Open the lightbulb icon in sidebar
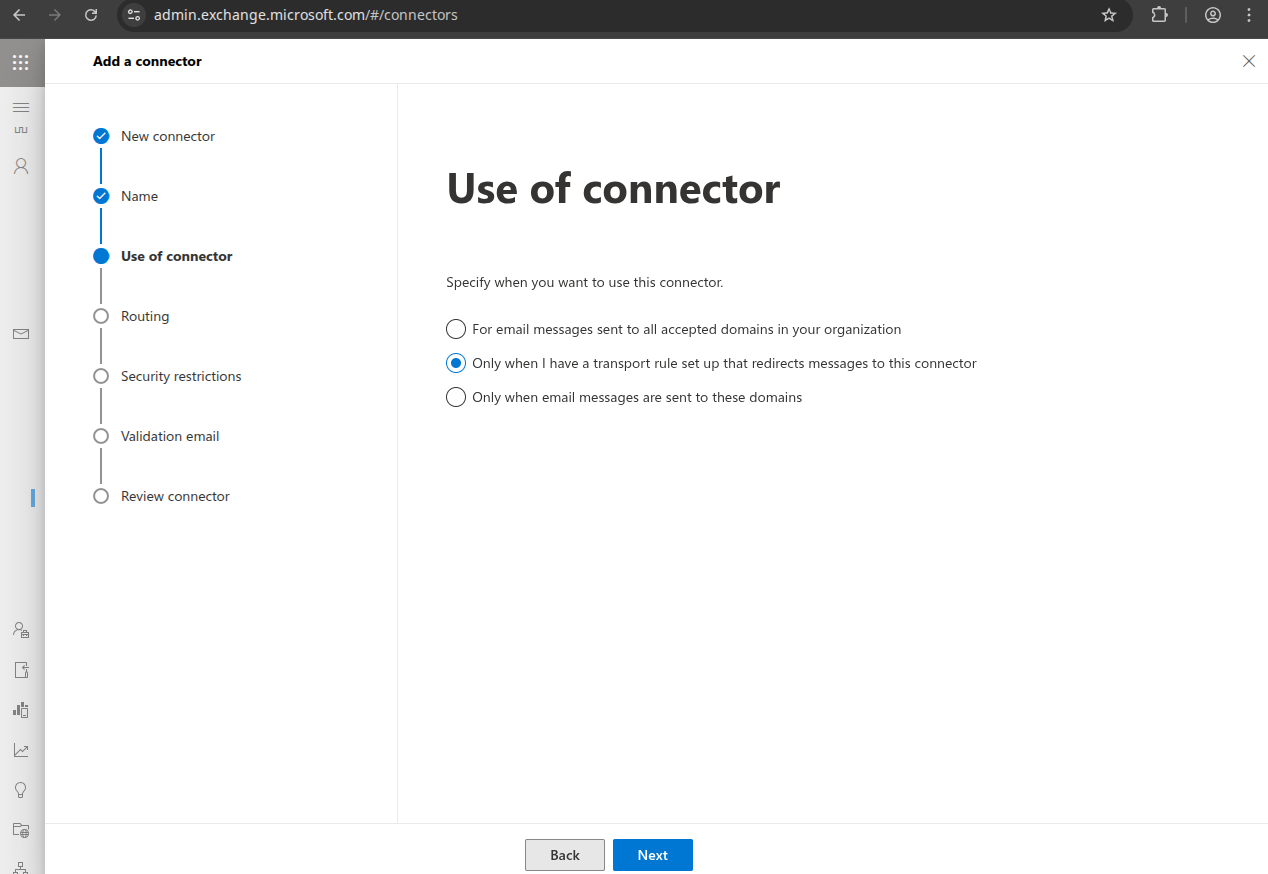Screen dimensions: 1268x874 [21, 790]
